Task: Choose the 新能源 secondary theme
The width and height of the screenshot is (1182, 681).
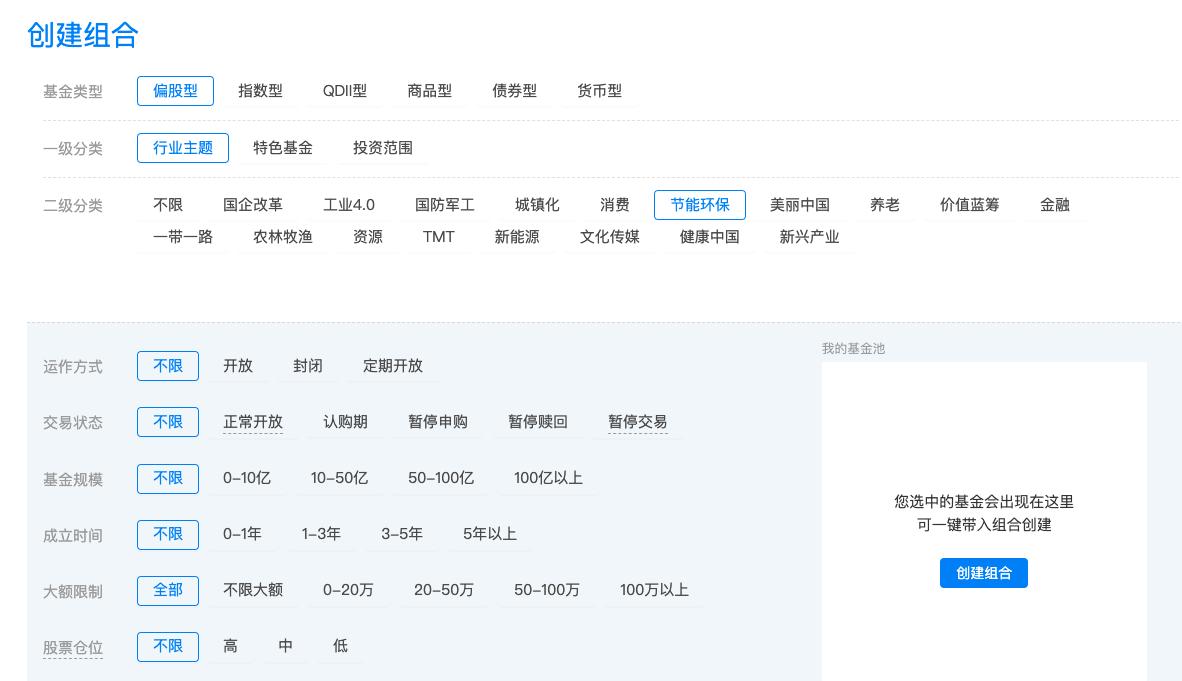Action: (519, 237)
